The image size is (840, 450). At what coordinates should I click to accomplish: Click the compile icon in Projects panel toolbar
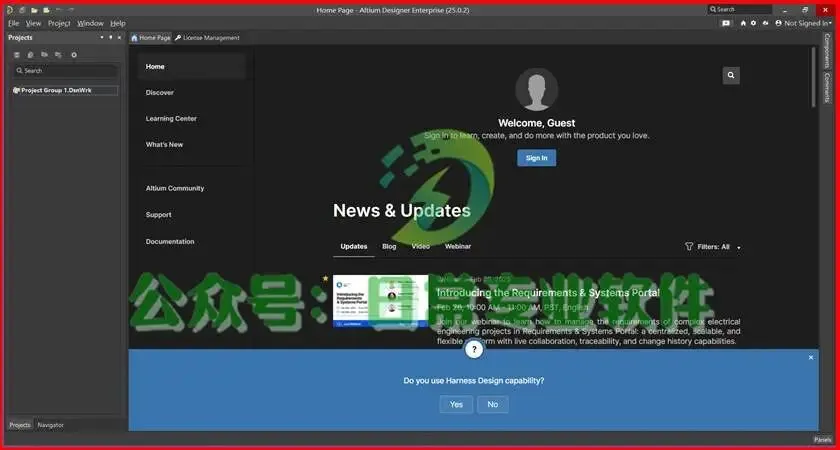31,55
